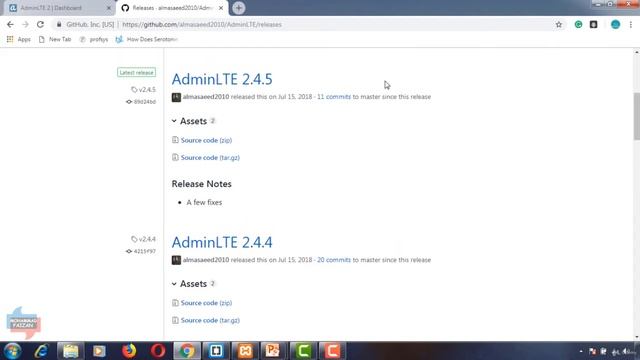640x360 pixels.
Task: Open a new browser tab
Action: (x=239, y=8)
